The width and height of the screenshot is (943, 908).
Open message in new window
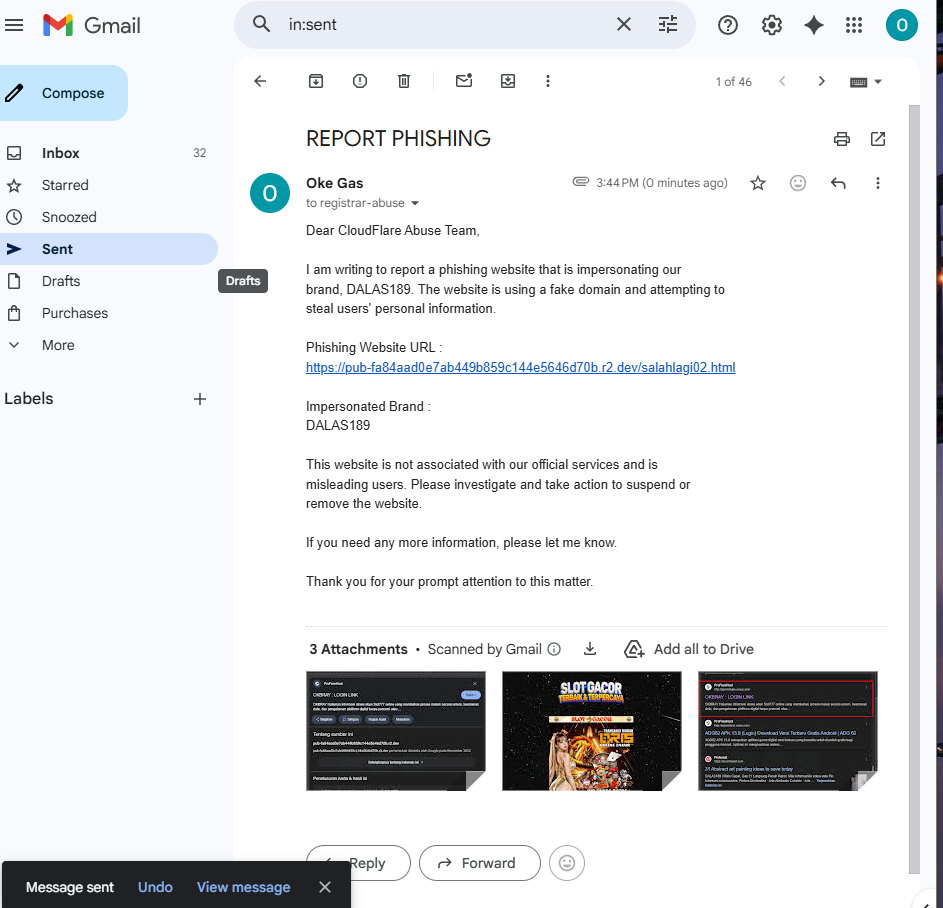coord(878,139)
